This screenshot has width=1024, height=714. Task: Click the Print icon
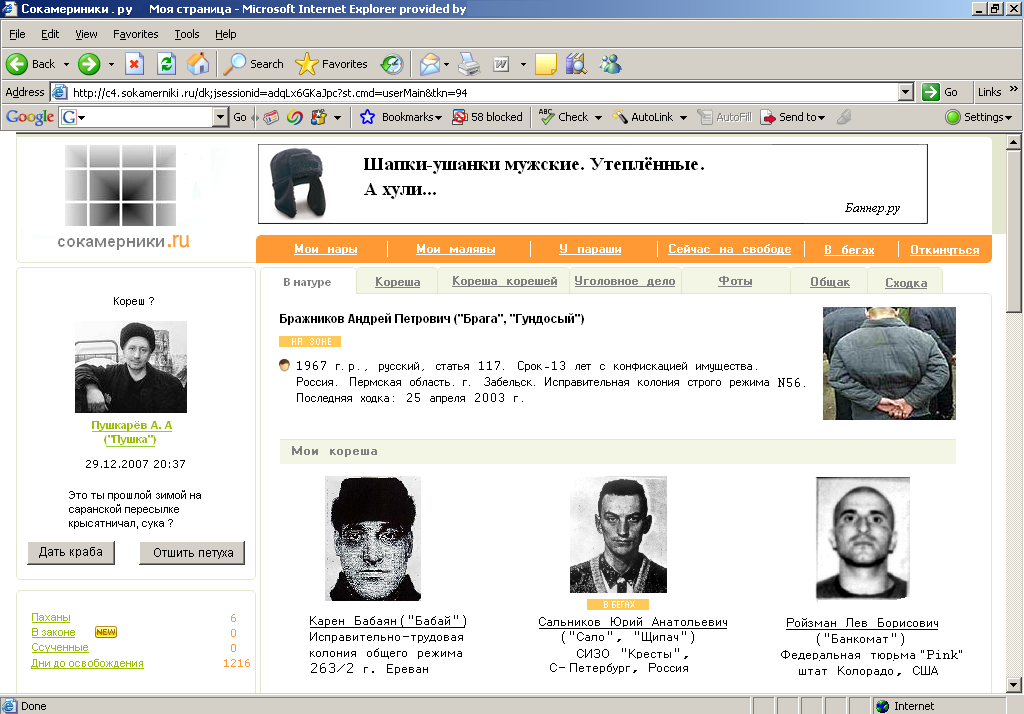[469, 64]
